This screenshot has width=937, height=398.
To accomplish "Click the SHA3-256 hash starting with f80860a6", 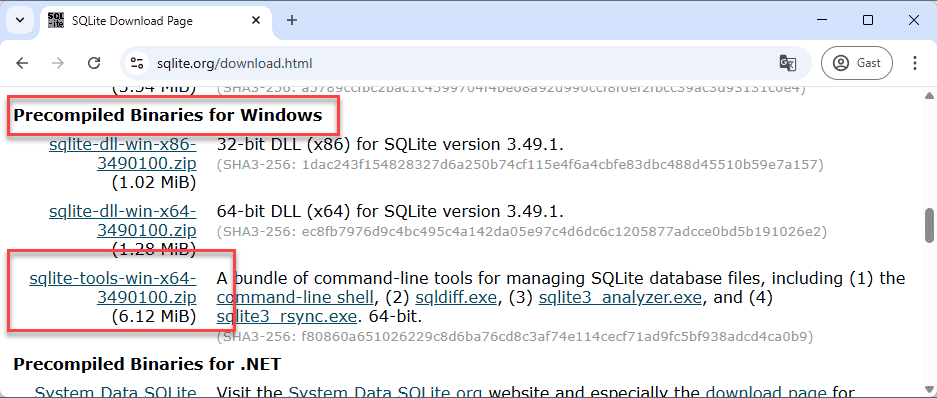I will [x=515, y=336].
